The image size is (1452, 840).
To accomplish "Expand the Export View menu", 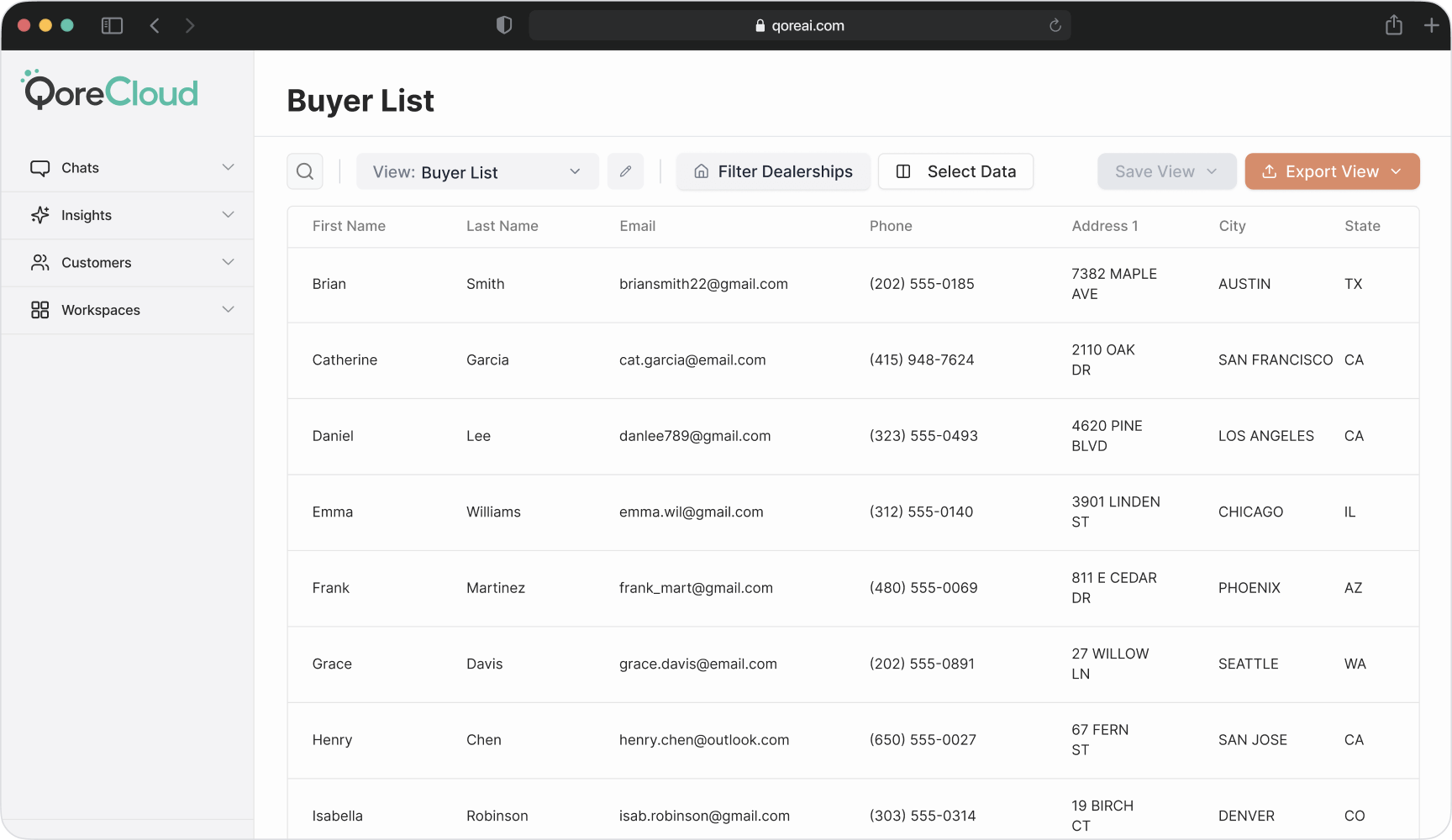I will [1332, 171].
